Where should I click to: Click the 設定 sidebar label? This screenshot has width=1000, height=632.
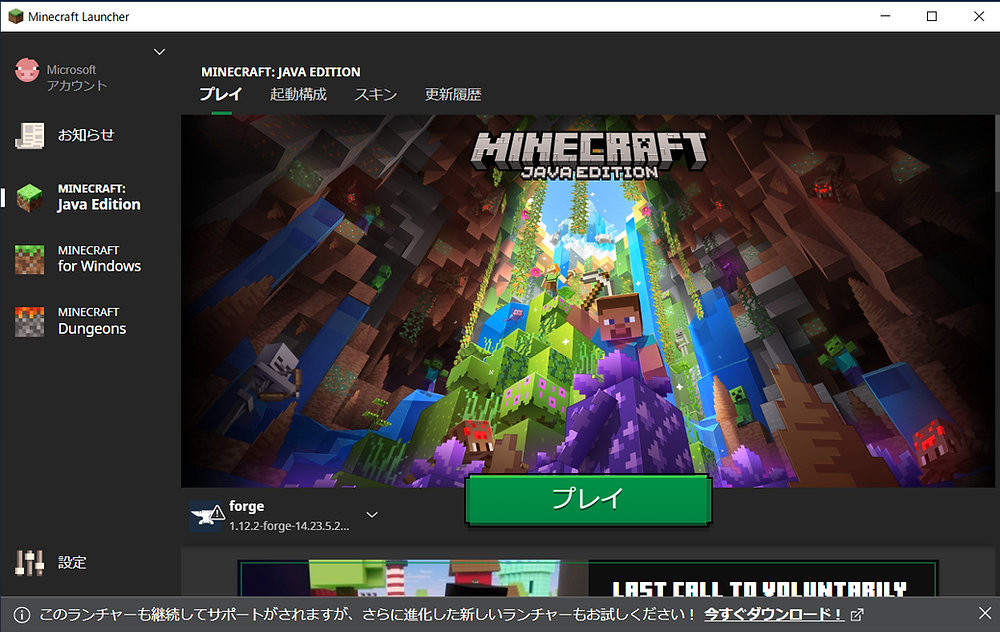tap(72, 562)
